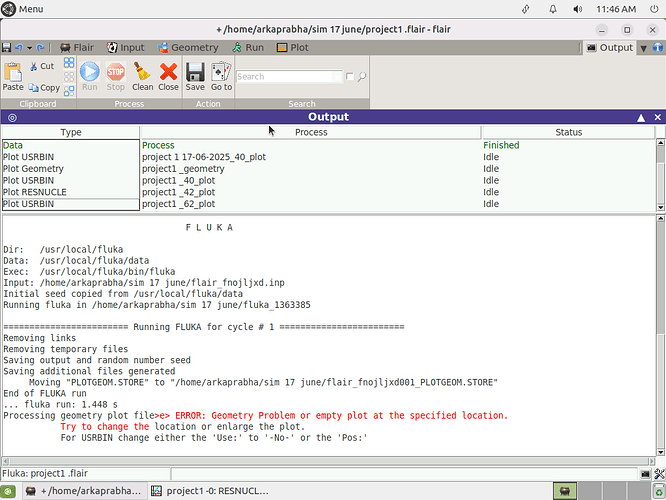
Task: Cut selection with the scissors icon
Action: [x=42, y=66]
